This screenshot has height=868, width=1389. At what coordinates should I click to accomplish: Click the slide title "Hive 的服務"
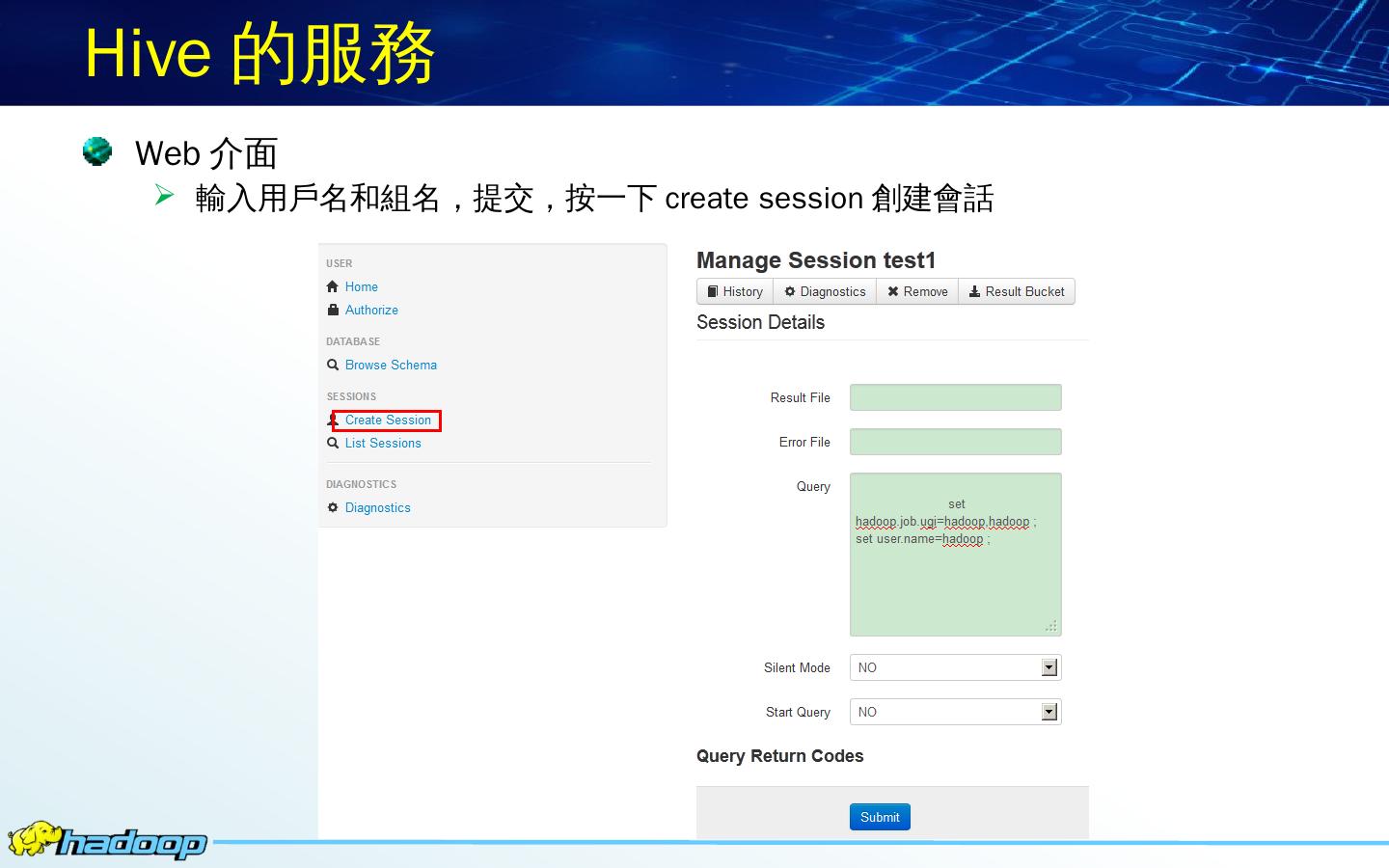point(259,52)
